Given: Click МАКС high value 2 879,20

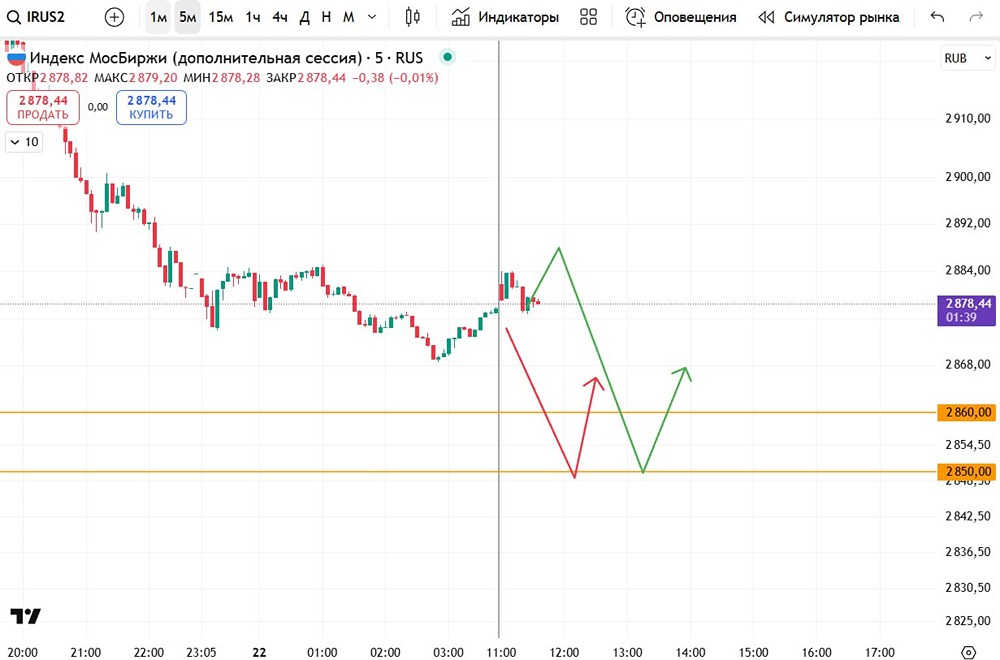Looking at the screenshot, I should [x=153, y=78].
